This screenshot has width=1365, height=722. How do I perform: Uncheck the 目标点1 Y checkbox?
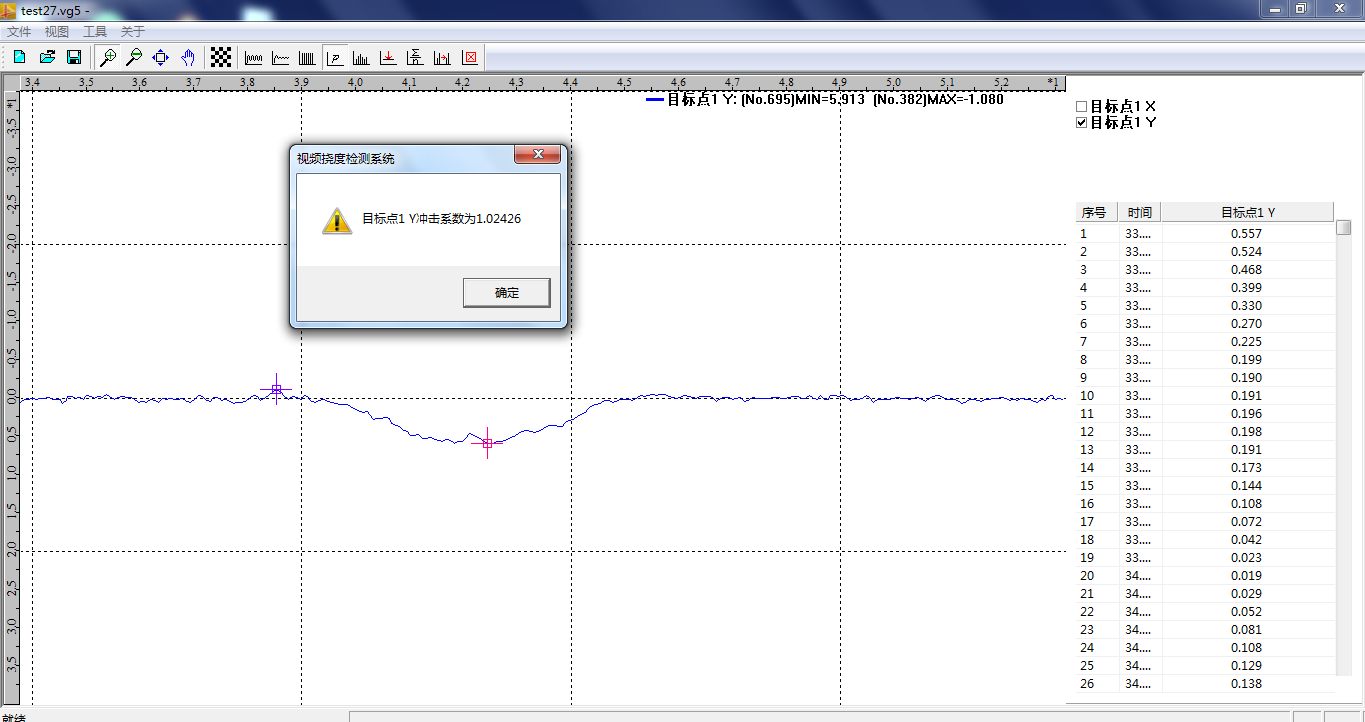click(1081, 122)
